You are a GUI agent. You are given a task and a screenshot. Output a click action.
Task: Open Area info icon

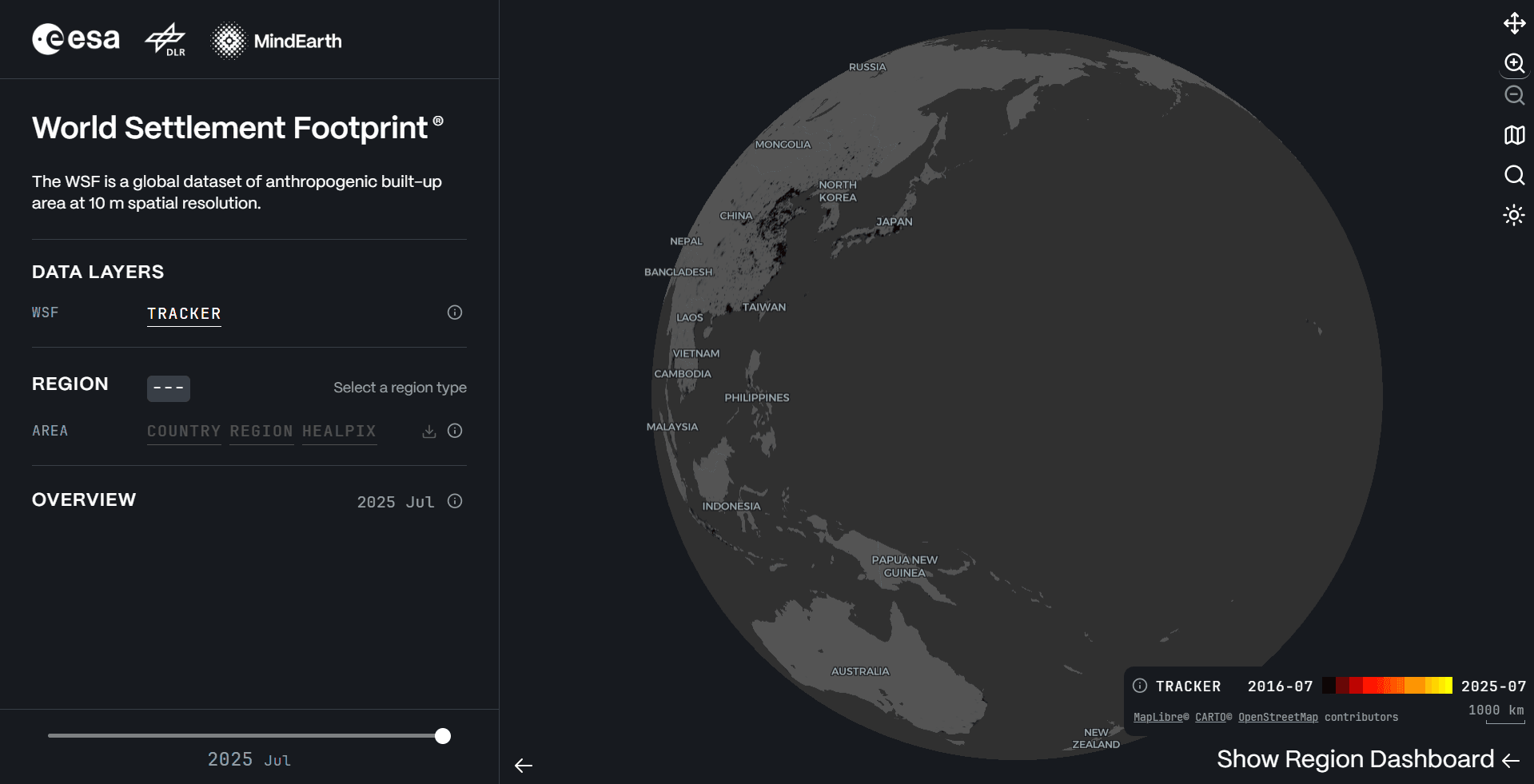(x=455, y=431)
